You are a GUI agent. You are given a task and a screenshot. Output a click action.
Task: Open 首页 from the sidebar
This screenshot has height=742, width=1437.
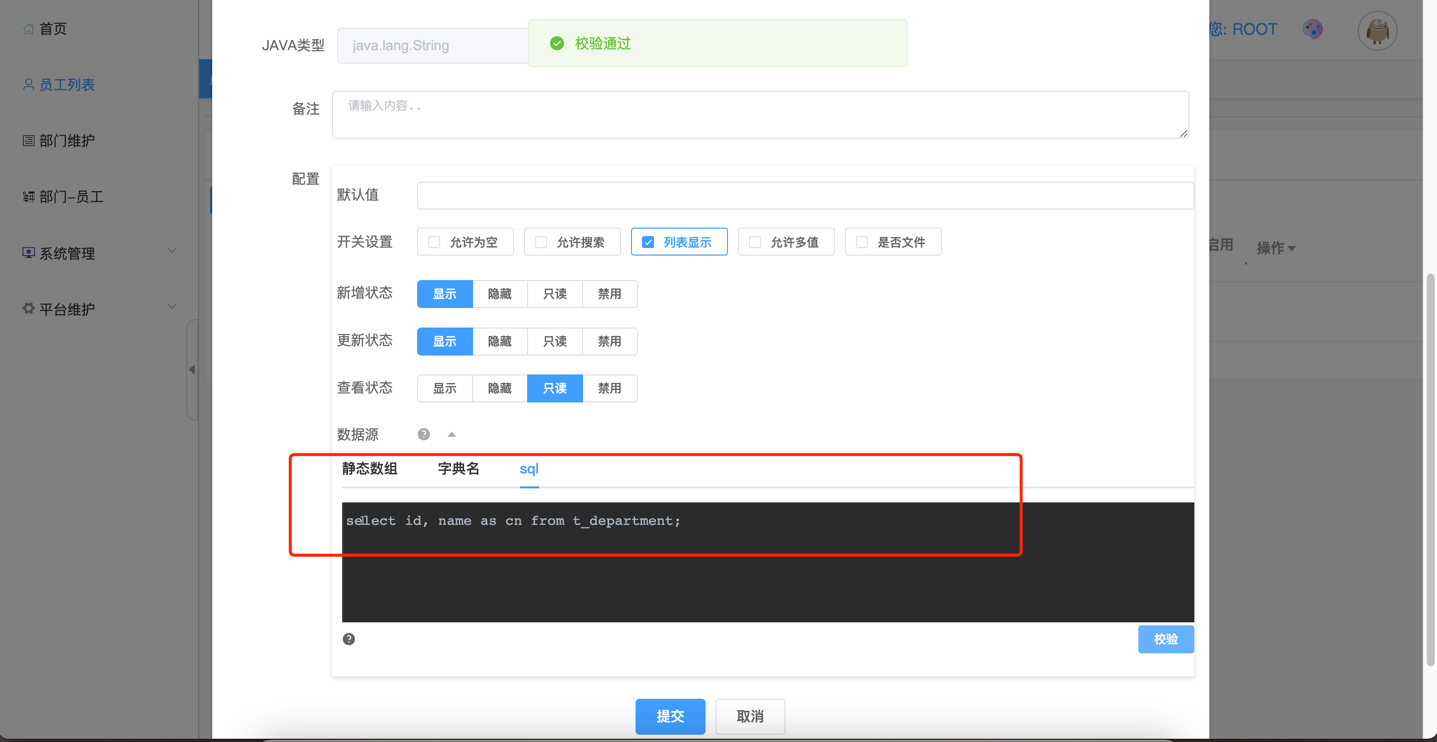[x=52, y=29]
